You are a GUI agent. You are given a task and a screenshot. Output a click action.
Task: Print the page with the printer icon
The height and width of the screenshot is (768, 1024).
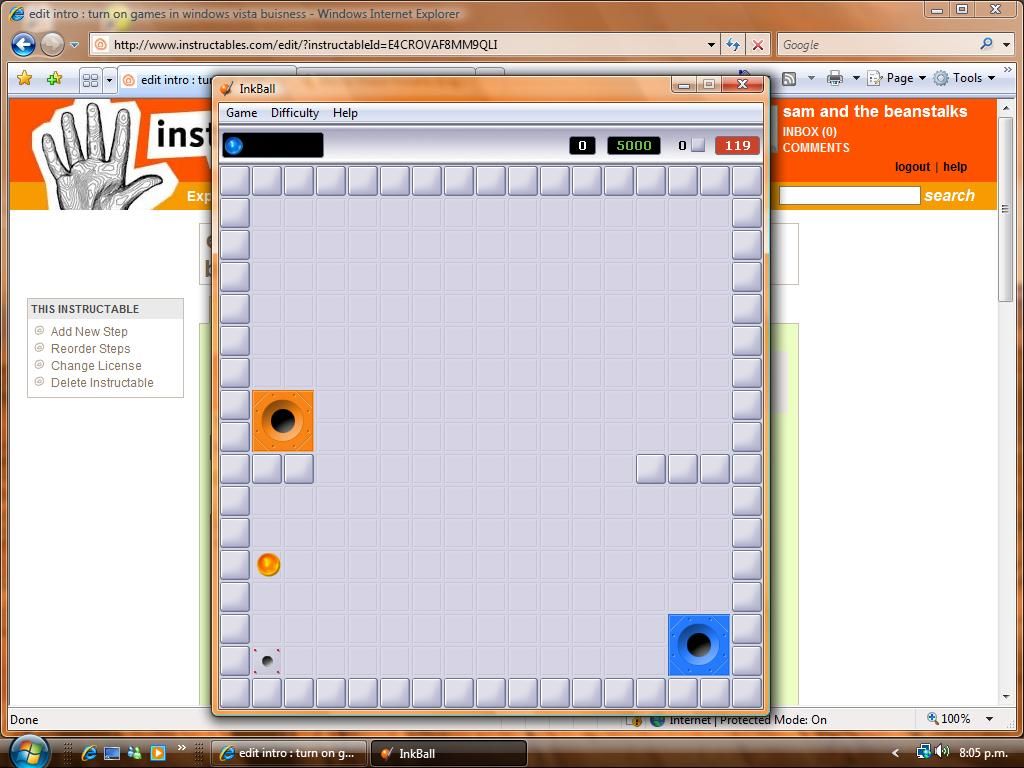pos(838,78)
